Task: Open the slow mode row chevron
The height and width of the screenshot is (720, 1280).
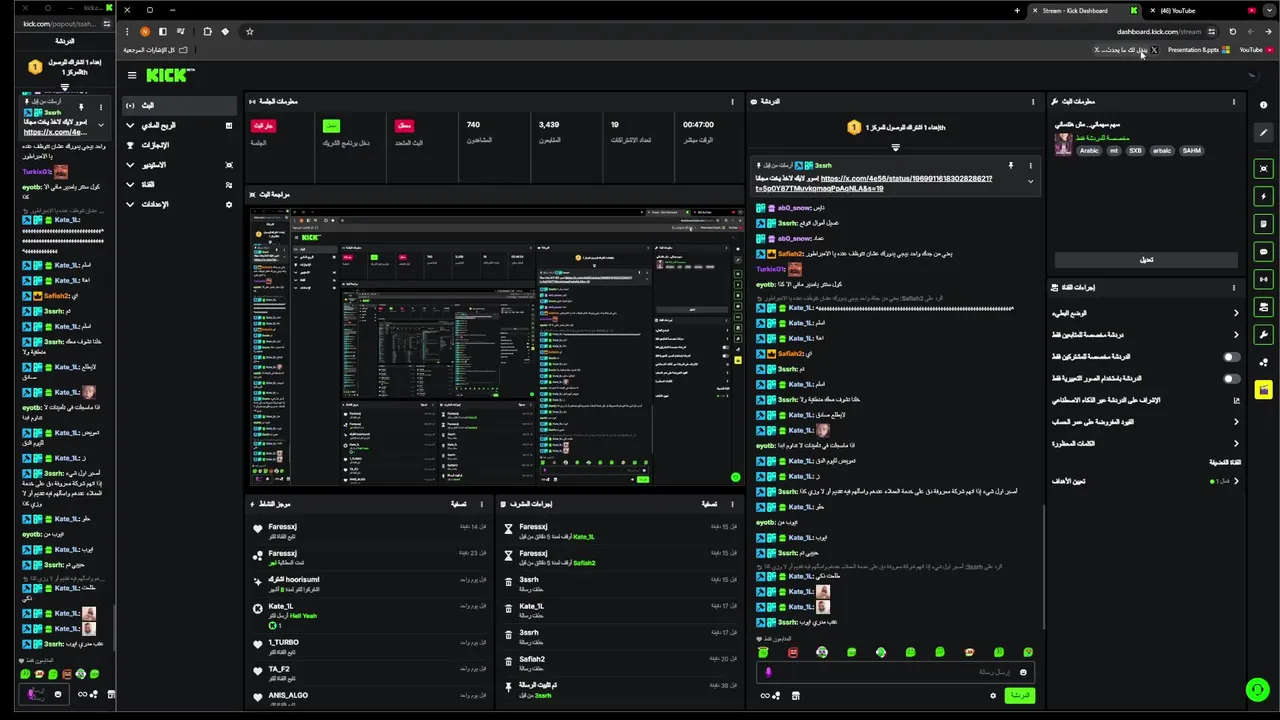Action: click(1236, 313)
